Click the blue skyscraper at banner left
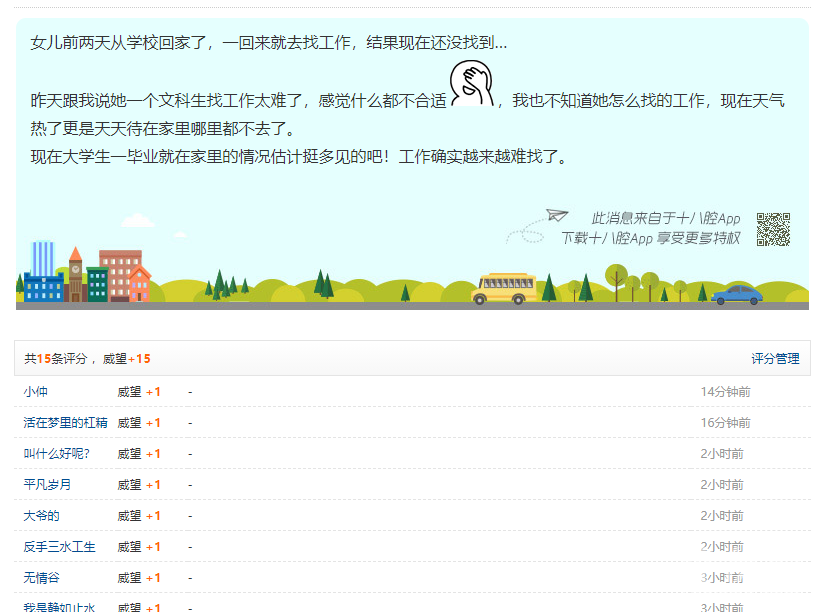The width and height of the screenshot is (816, 612). point(43,268)
